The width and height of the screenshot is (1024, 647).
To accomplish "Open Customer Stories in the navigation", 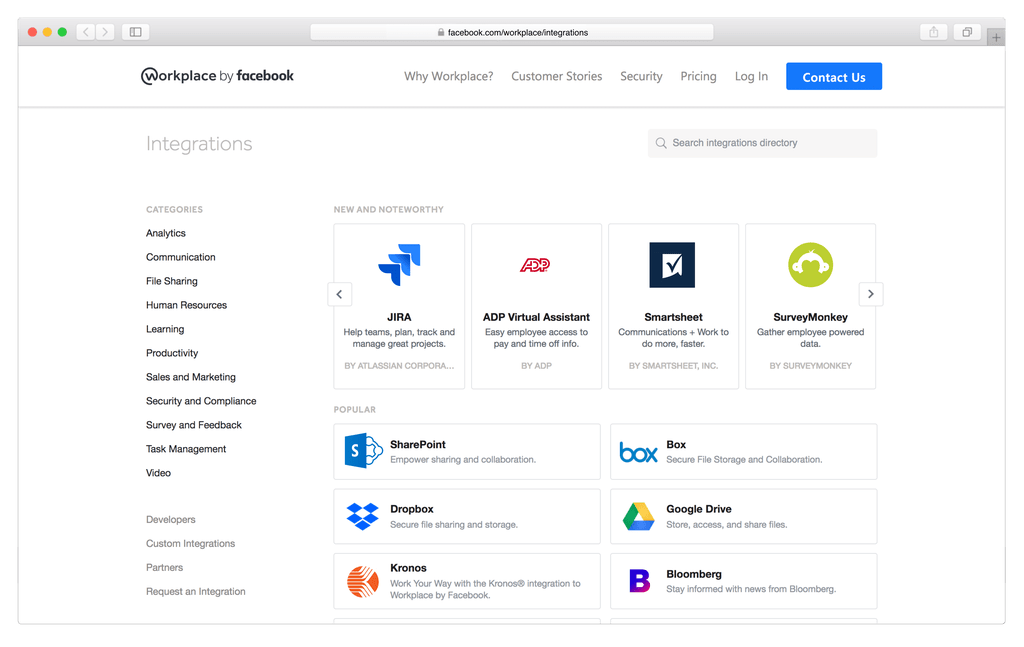I will tap(556, 76).
